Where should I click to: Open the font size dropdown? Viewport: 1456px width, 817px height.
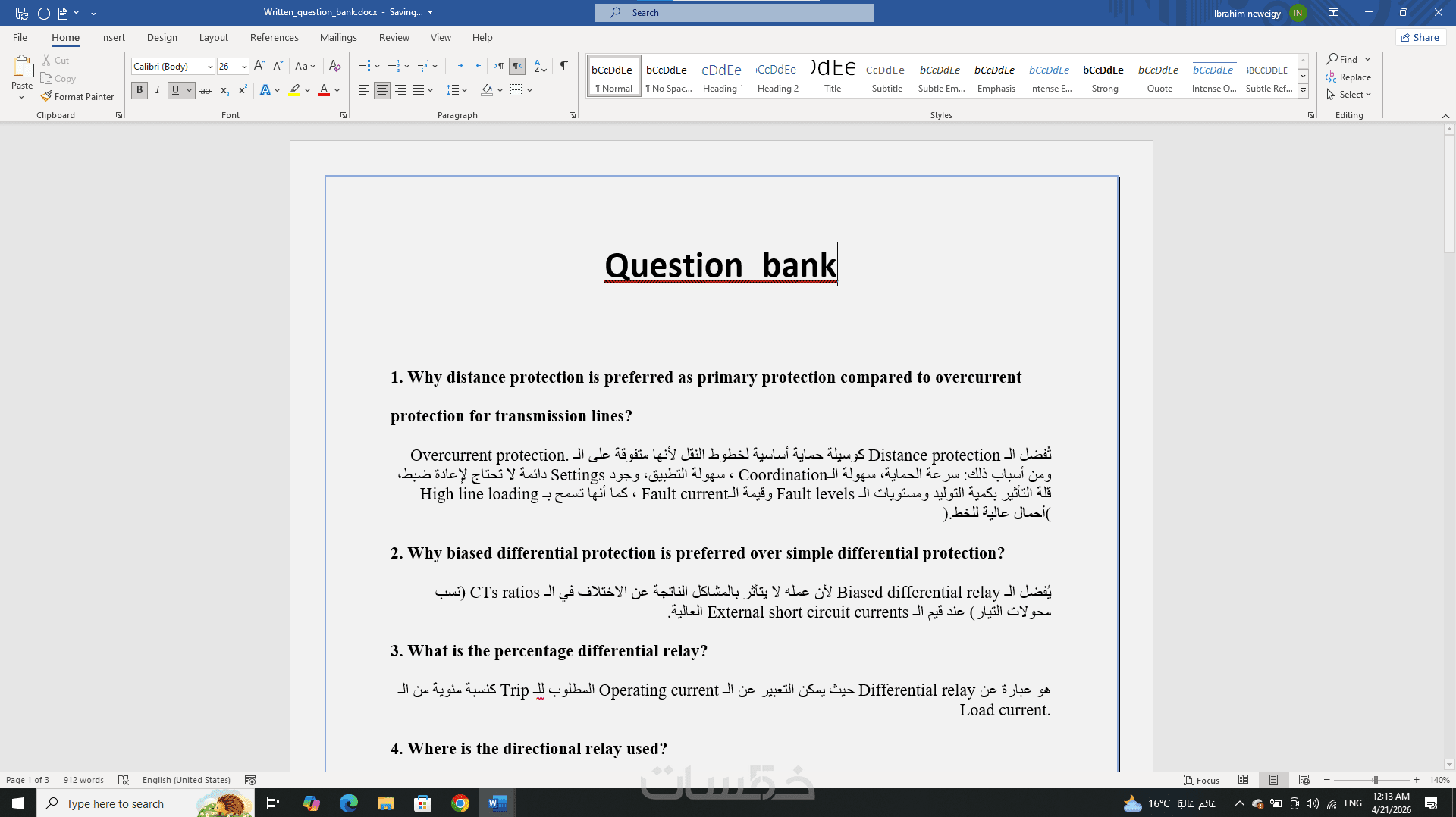click(244, 67)
